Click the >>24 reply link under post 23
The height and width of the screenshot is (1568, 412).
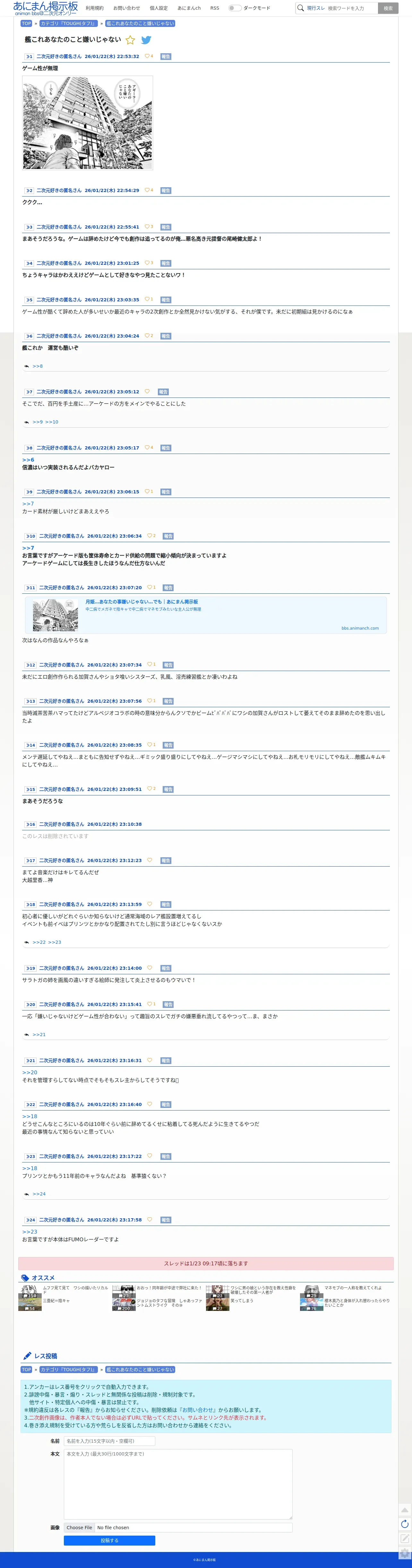pos(39,1194)
